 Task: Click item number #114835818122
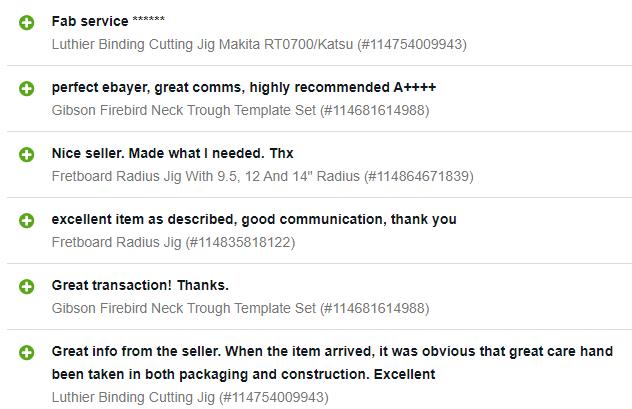[x=240, y=242]
